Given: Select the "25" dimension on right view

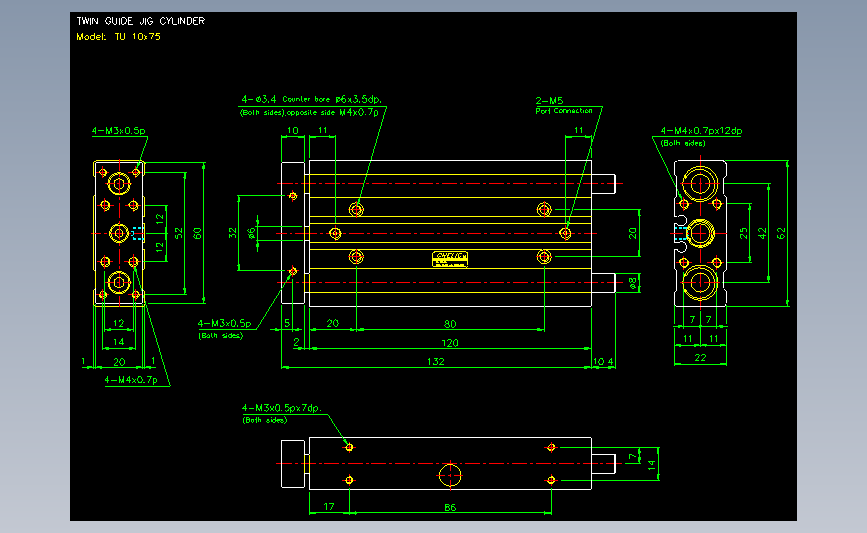Looking at the screenshot, I should (x=744, y=233).
